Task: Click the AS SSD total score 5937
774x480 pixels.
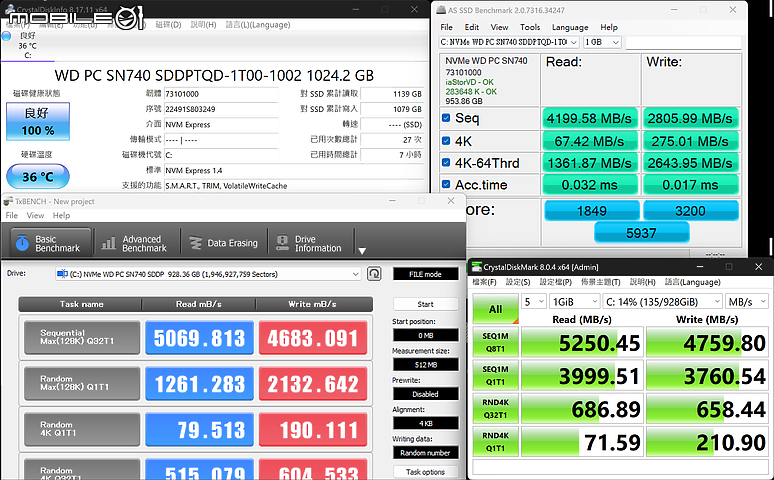Action: click(x=641, y=233)
